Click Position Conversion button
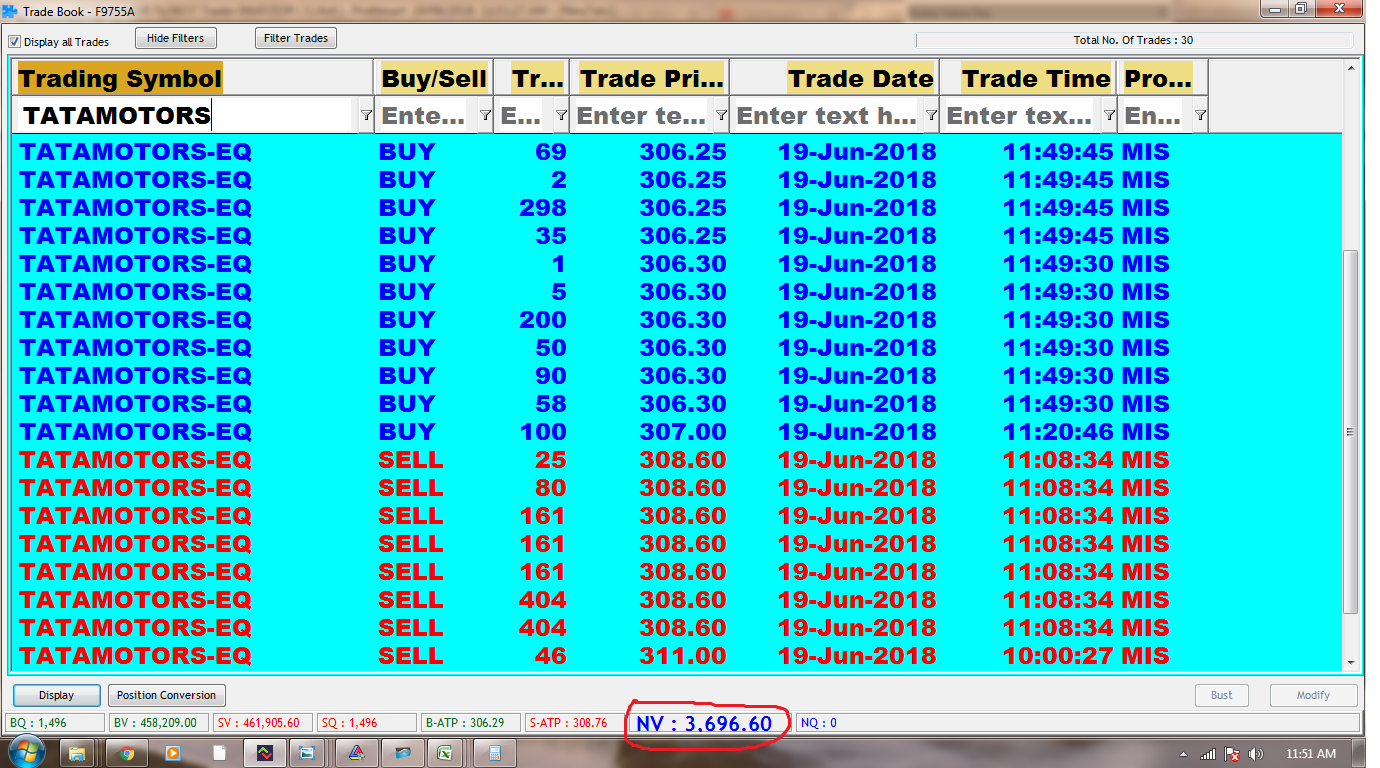This screenshot has height=768, width=1380. pos(166,695)
